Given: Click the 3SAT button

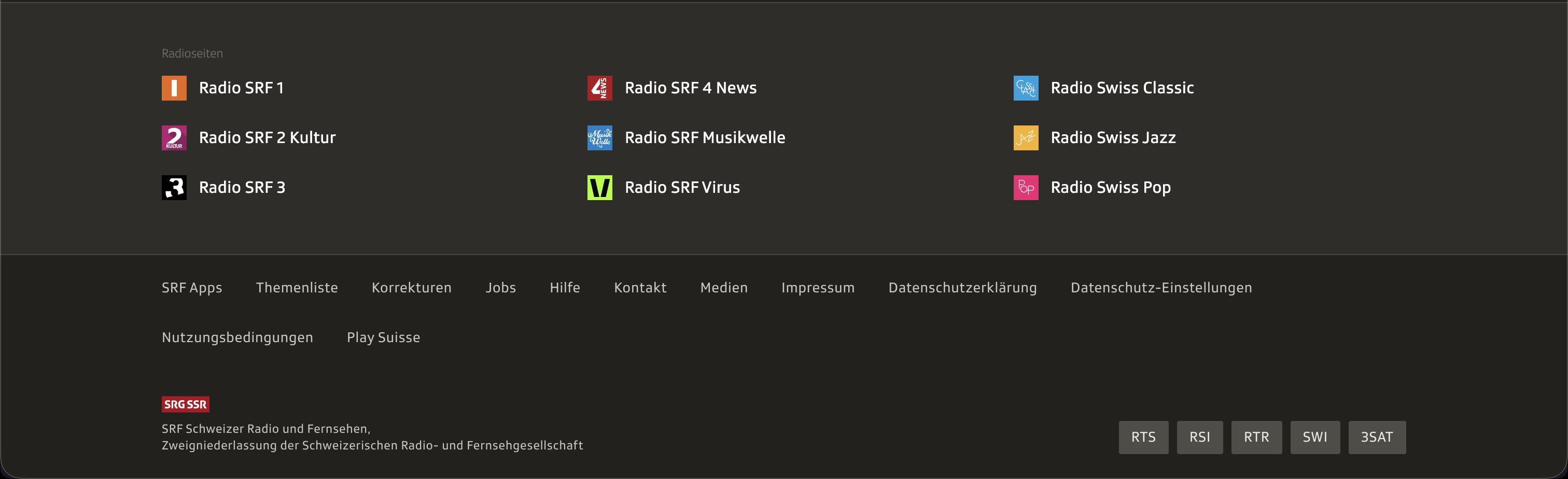Looking at the screenshot, I should (1377, 438).
